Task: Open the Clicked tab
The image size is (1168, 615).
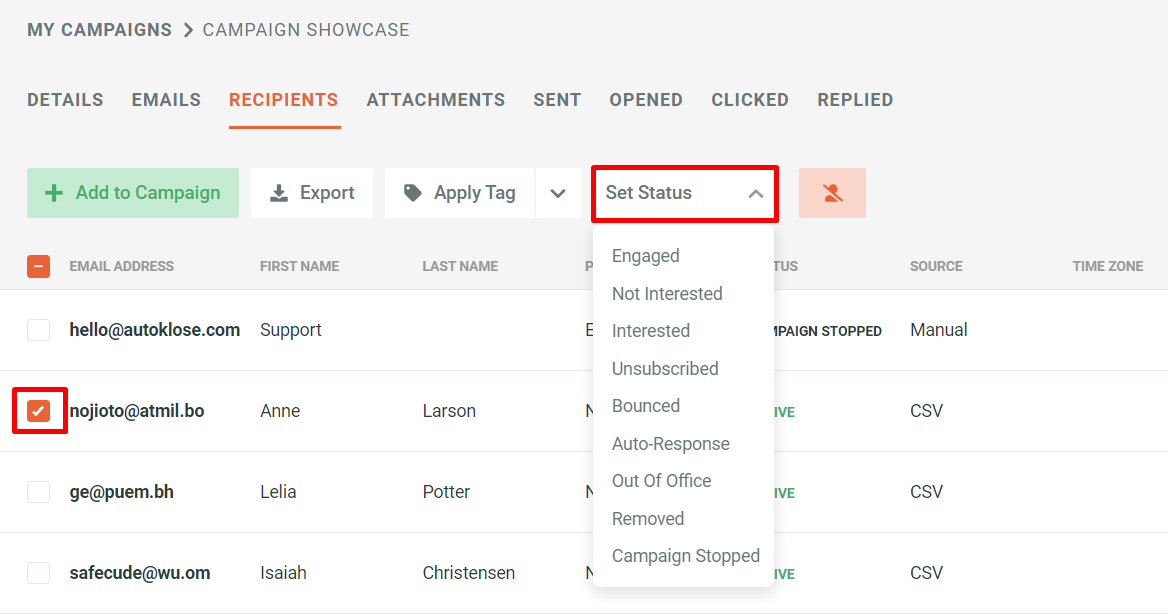Action: (750, 100)
